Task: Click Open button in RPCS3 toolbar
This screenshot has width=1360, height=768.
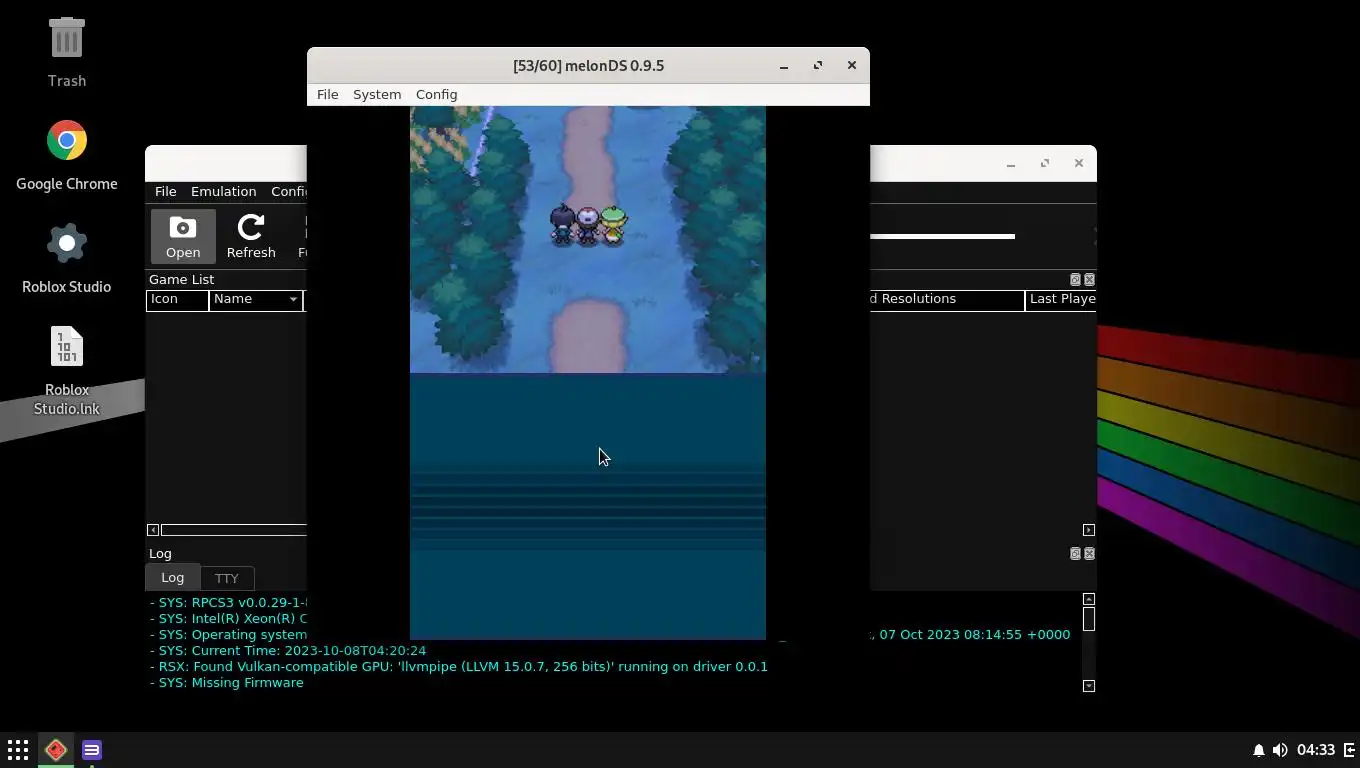Action: (183, 236)
